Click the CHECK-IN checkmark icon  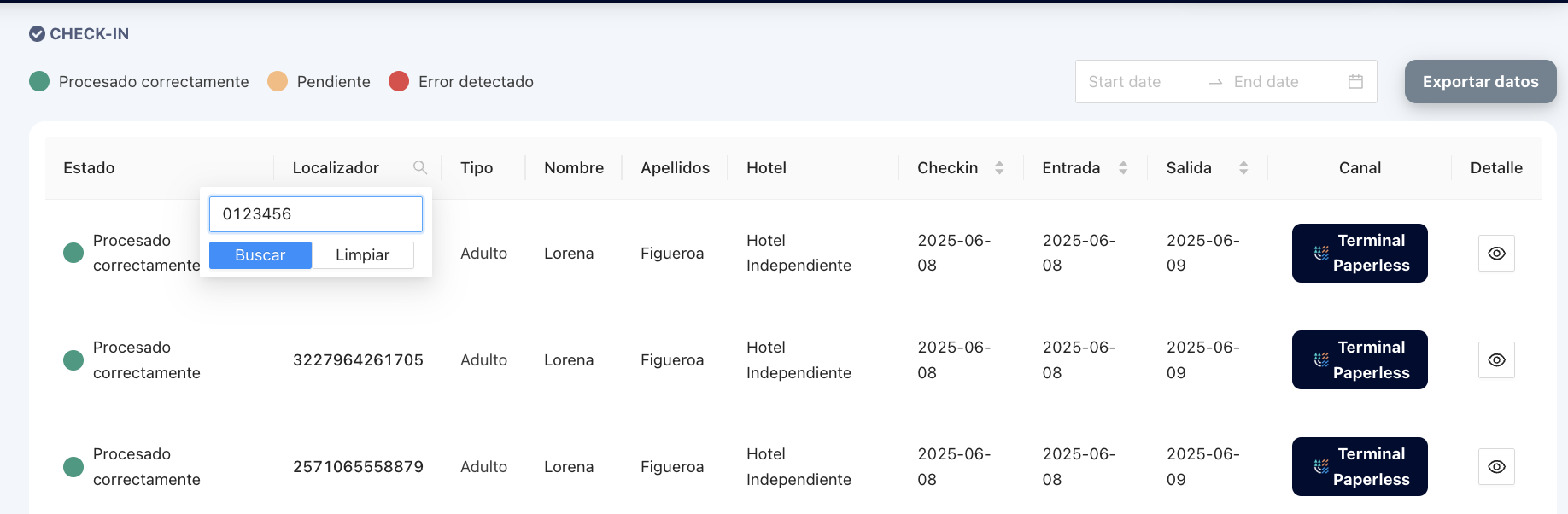(37, 34)
